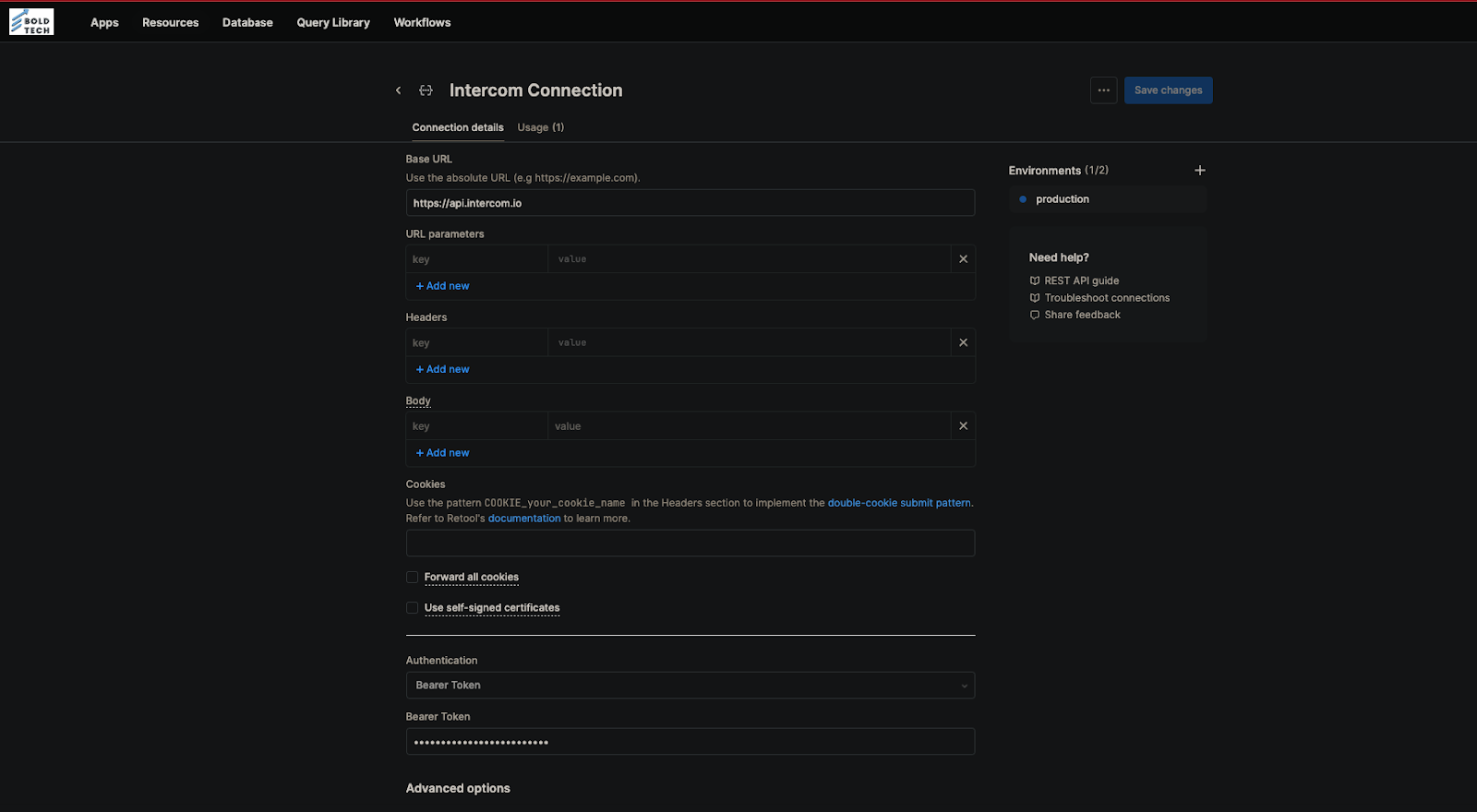The height and width of the screenshot is (812, 1477).
Task: Click the Use self-signed certificates label
Action: pyautogui.click(x=492, y=608)
